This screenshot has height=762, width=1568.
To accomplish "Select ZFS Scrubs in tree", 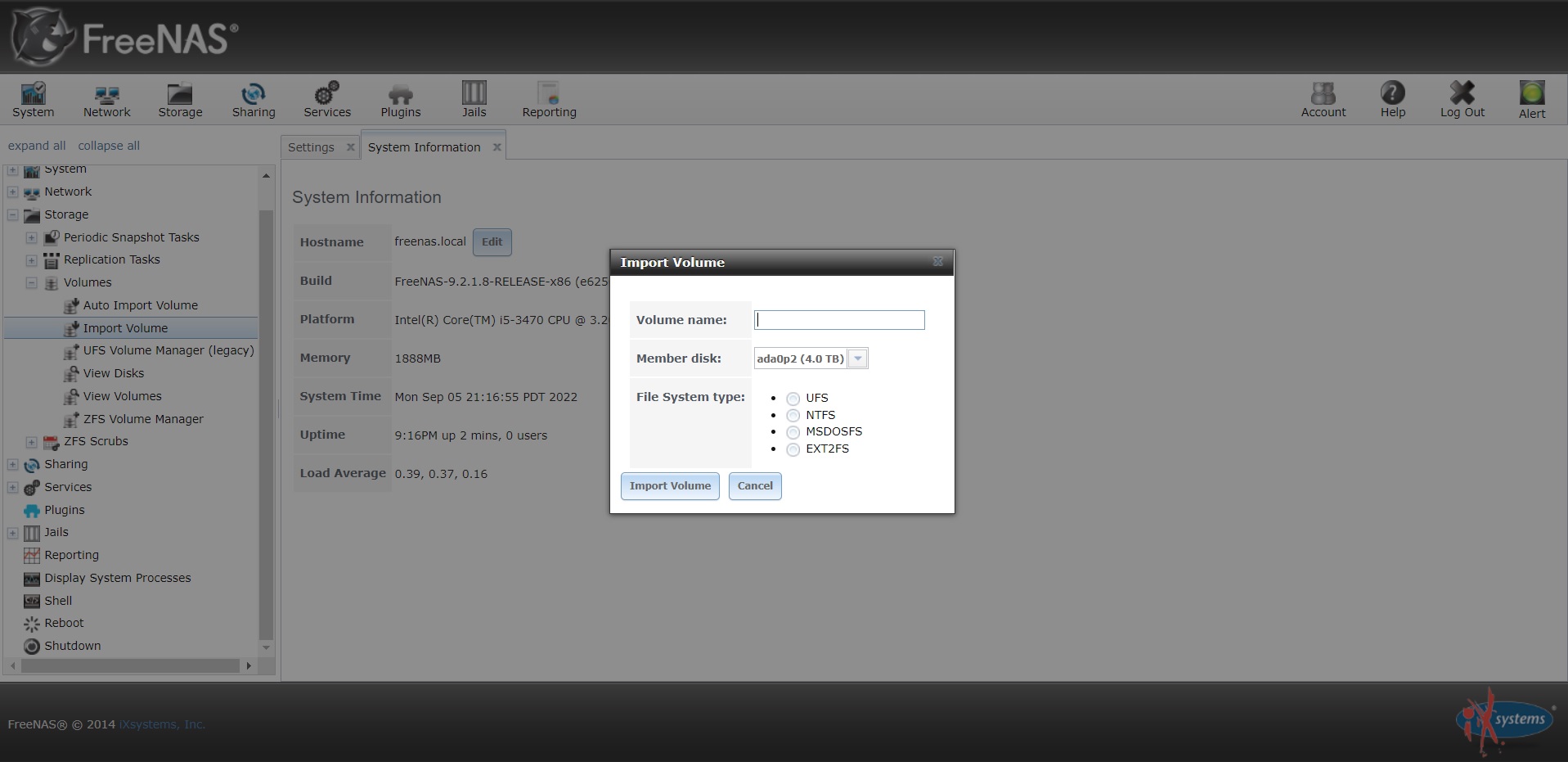I will click(96, 441).
